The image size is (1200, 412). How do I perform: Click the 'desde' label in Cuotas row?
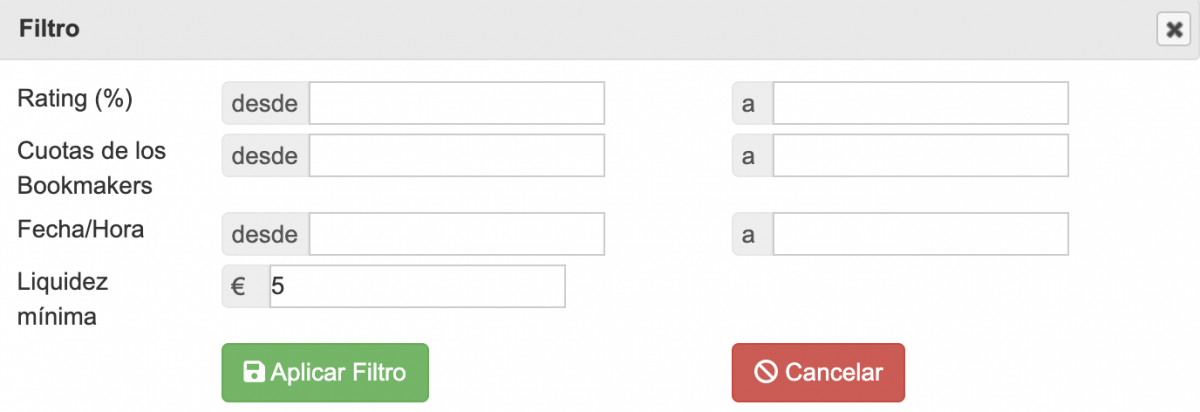tap(265, 155)
